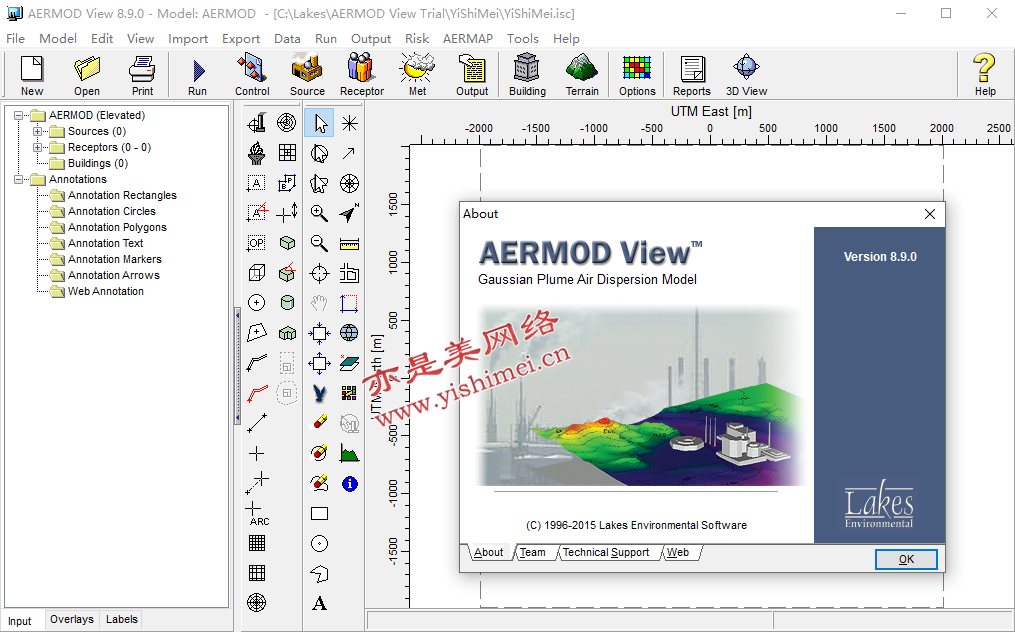Pick the green cylinder circular building tool

pos(287,302)
